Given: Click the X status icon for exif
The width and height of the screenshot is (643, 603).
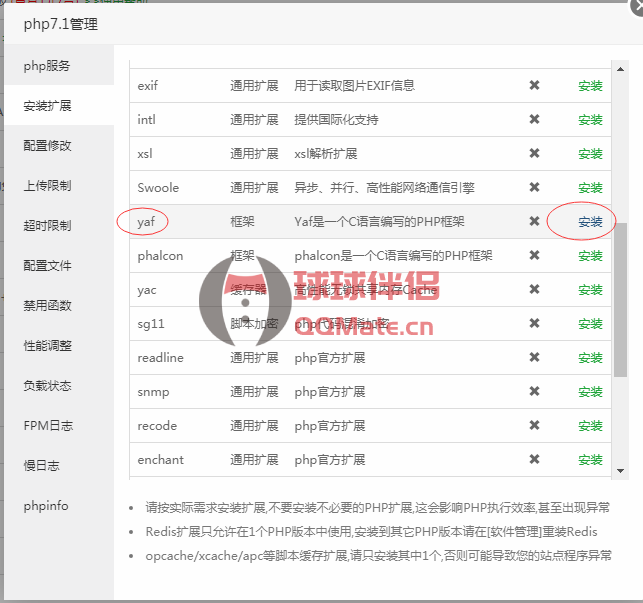Looking at the screenshot, I should [x=534, y=86].
